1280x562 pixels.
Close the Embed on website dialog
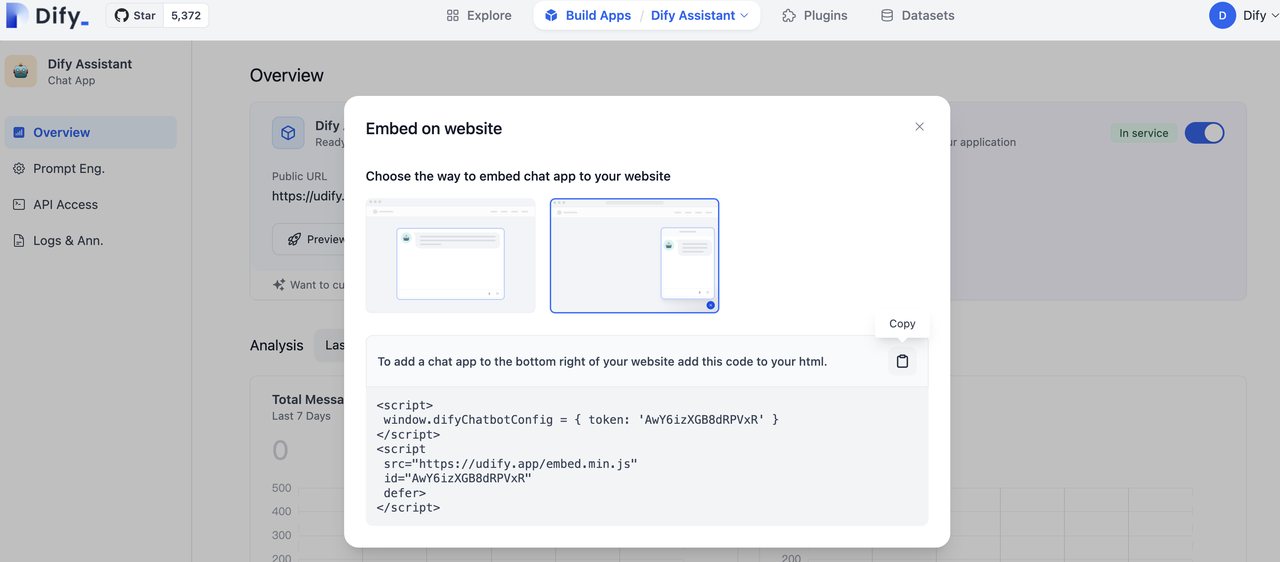[x=919, y=127]
